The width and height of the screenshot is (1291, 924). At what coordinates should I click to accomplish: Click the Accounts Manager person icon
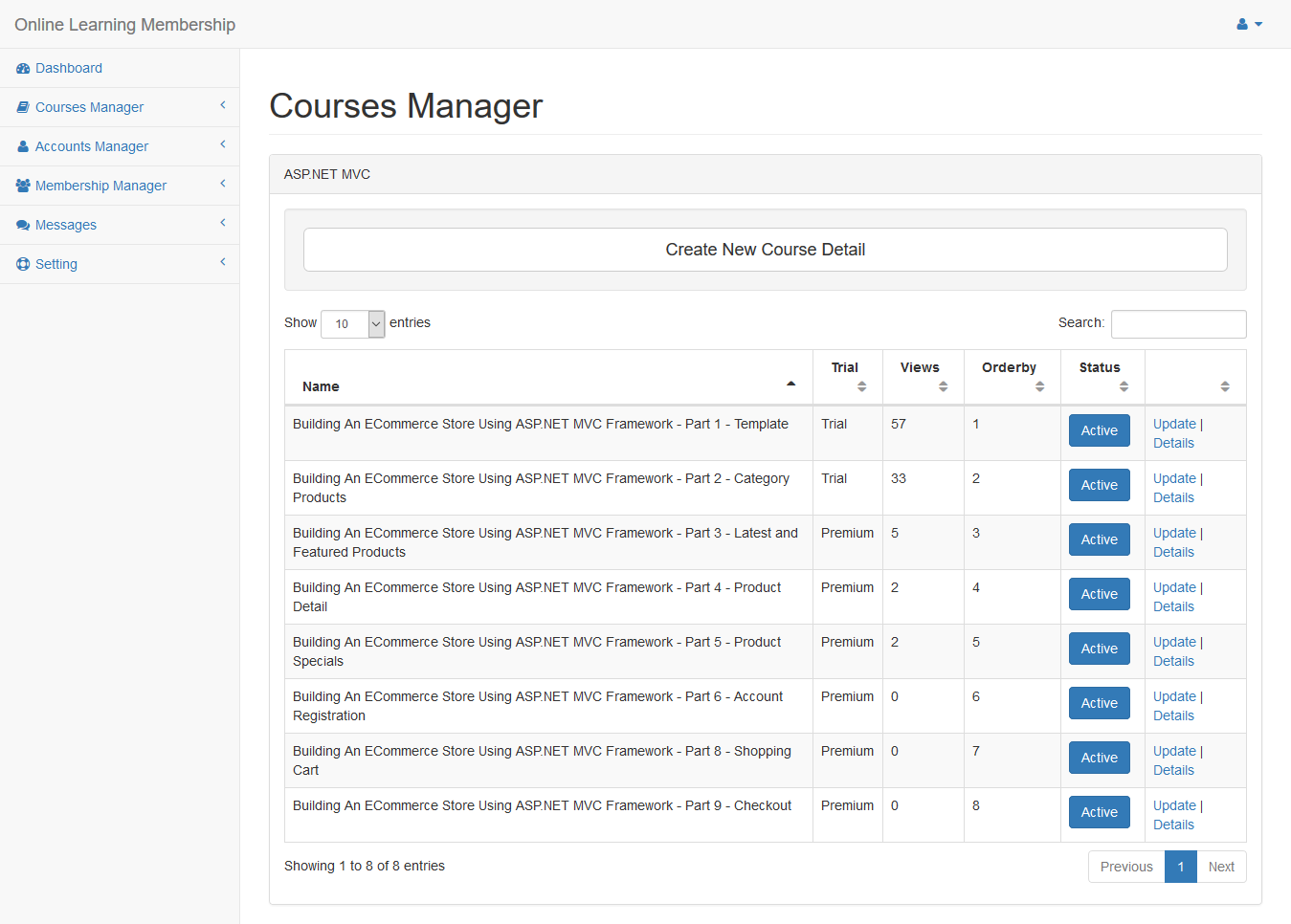coord(23,146)
